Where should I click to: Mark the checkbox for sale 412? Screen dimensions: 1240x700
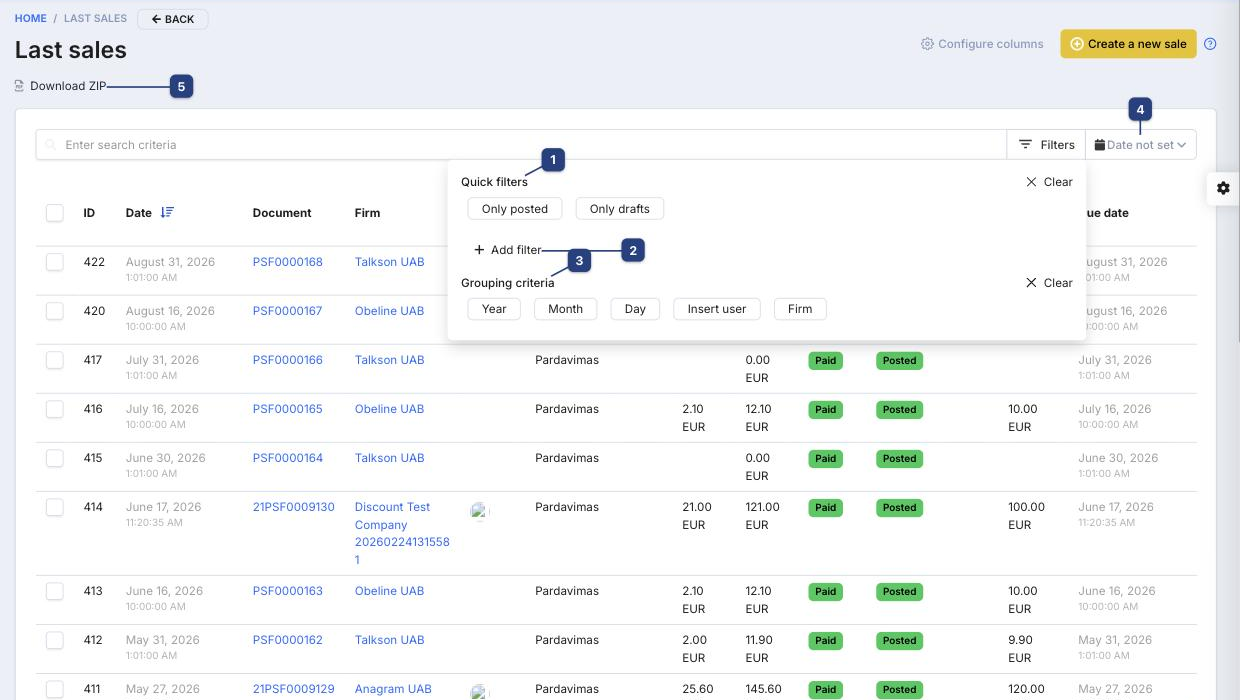tap(55, 640)
